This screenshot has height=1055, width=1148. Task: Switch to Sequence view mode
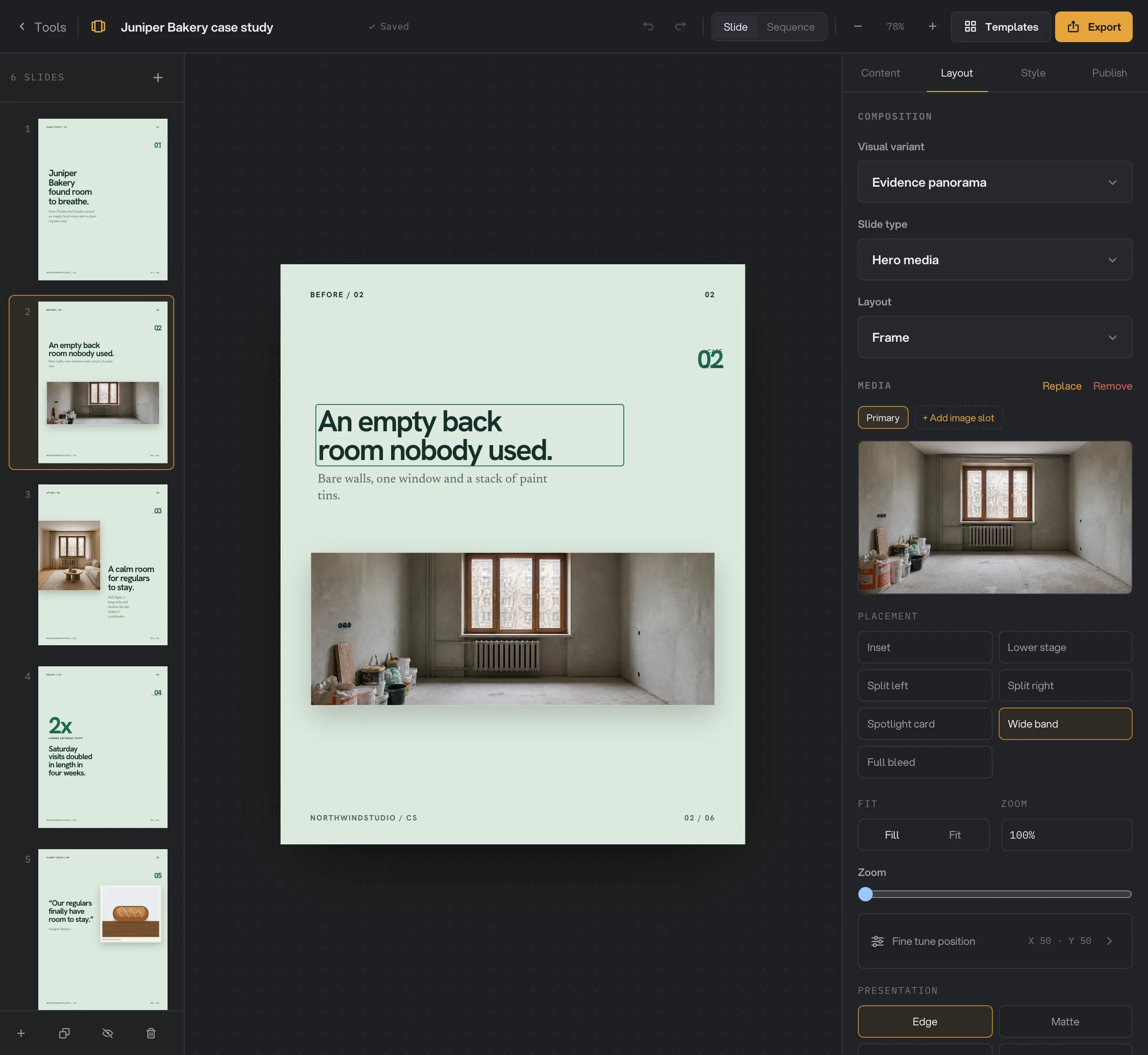(x=790, y=27)
